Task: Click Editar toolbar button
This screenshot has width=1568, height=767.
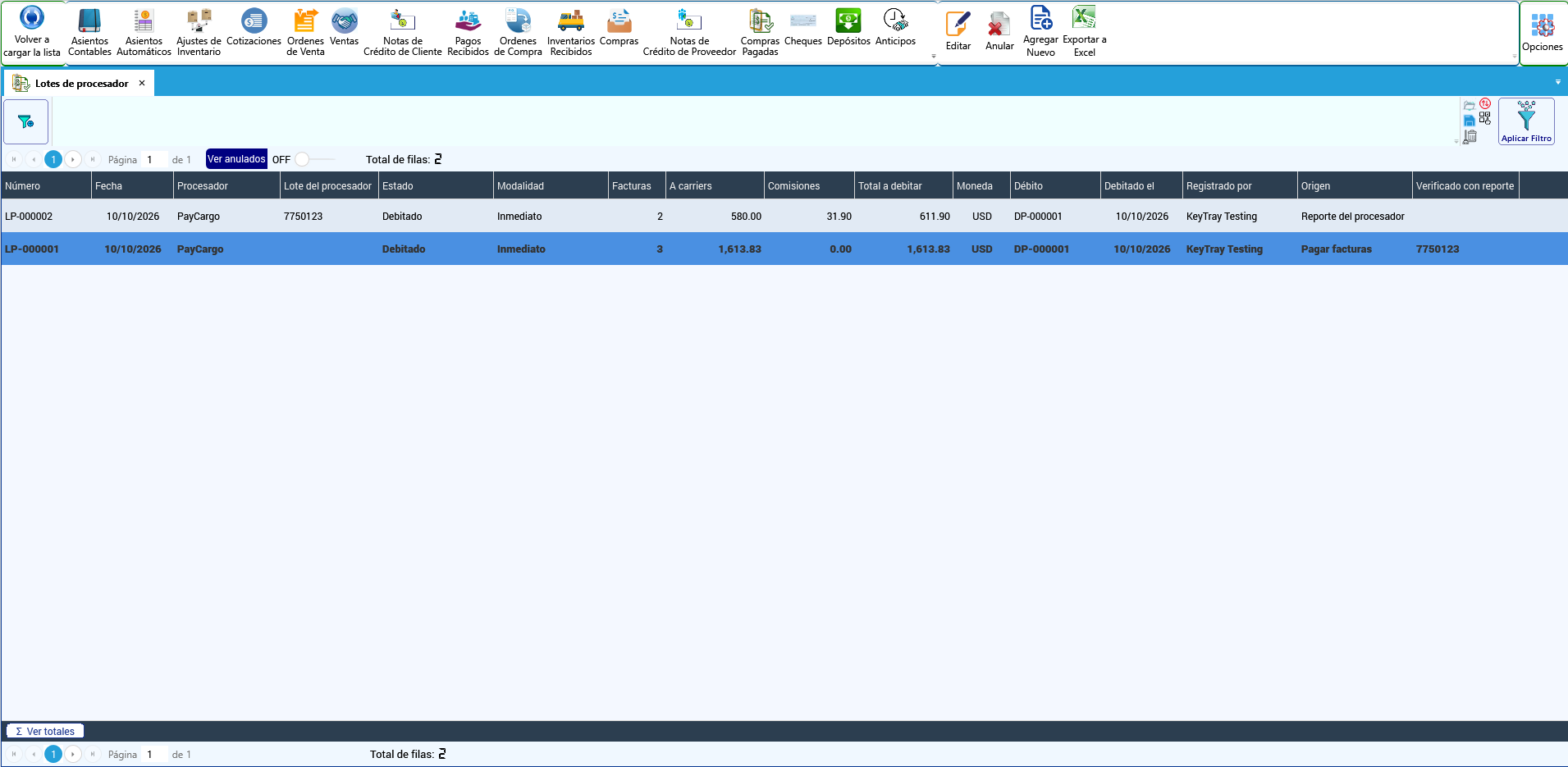Action: (958, 33)
